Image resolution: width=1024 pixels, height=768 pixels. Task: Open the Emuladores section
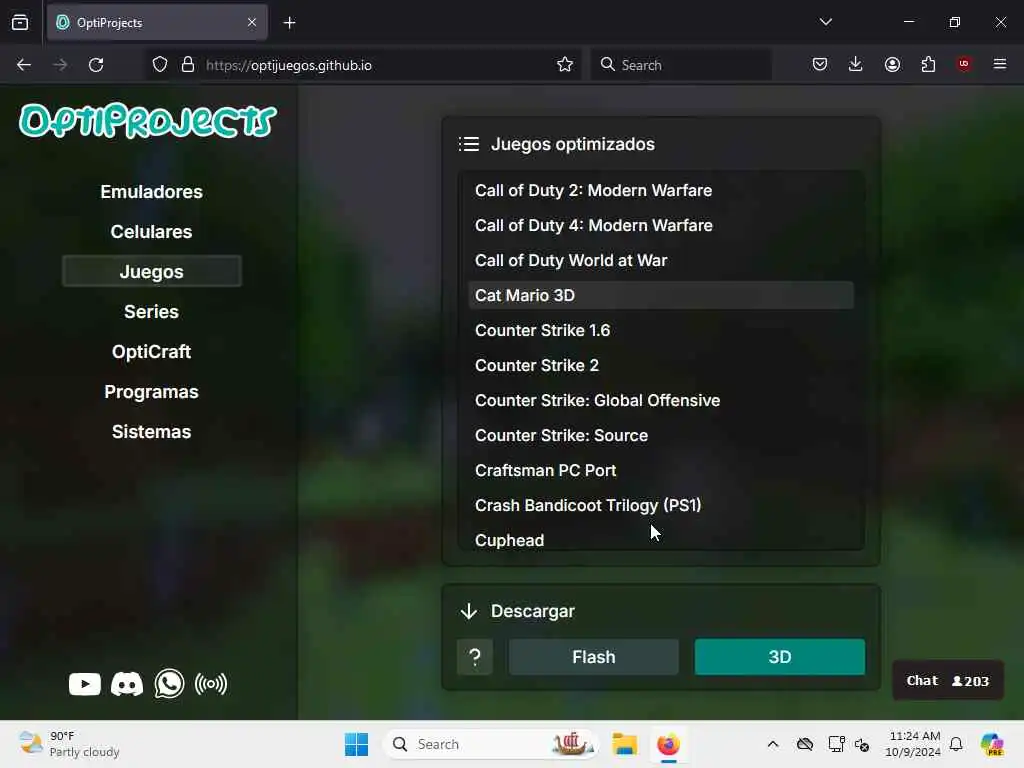[x=152, y=192]
